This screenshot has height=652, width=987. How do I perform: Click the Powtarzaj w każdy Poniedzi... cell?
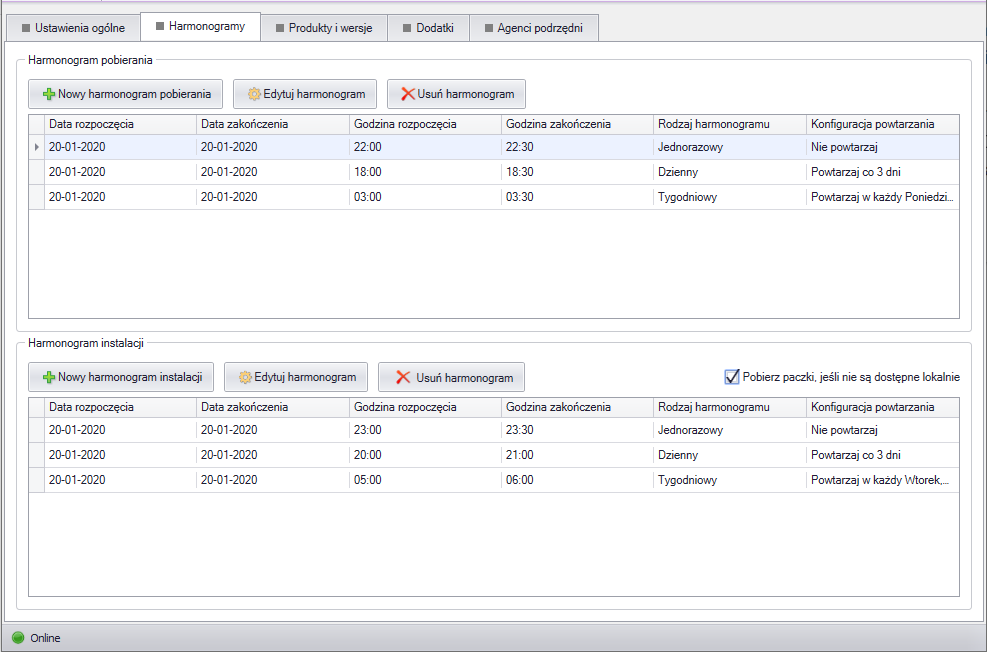coord(883,197)
